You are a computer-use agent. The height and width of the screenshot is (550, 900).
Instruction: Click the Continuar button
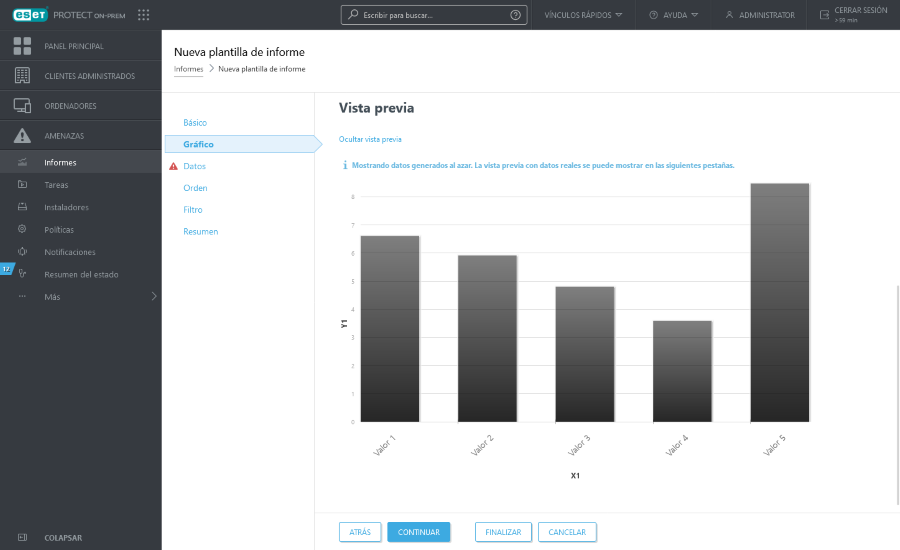point(418,532)
